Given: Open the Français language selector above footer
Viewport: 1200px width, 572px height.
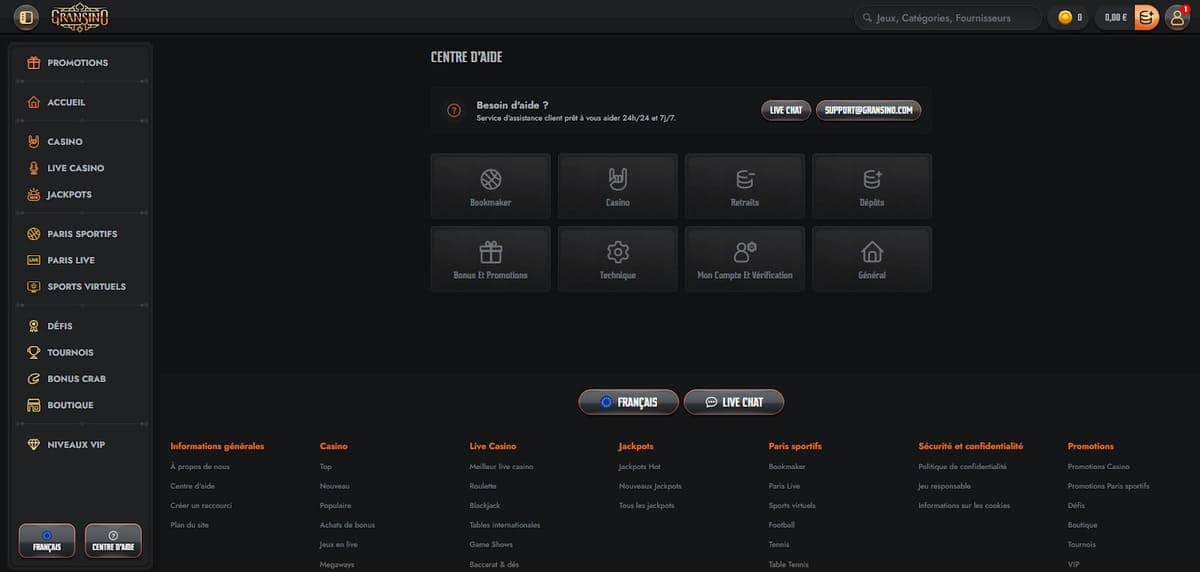Looking at the screenshot, I should (628, 402).
